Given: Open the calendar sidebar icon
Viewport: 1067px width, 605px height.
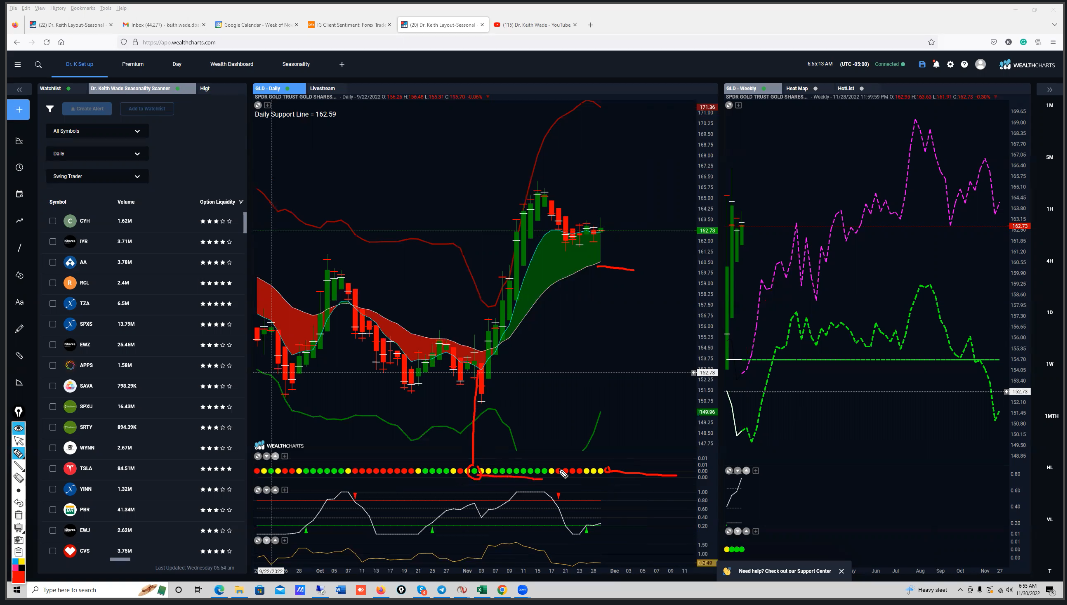Looking at the screenshot, I should pyautogui.click(x=19, y=194).
